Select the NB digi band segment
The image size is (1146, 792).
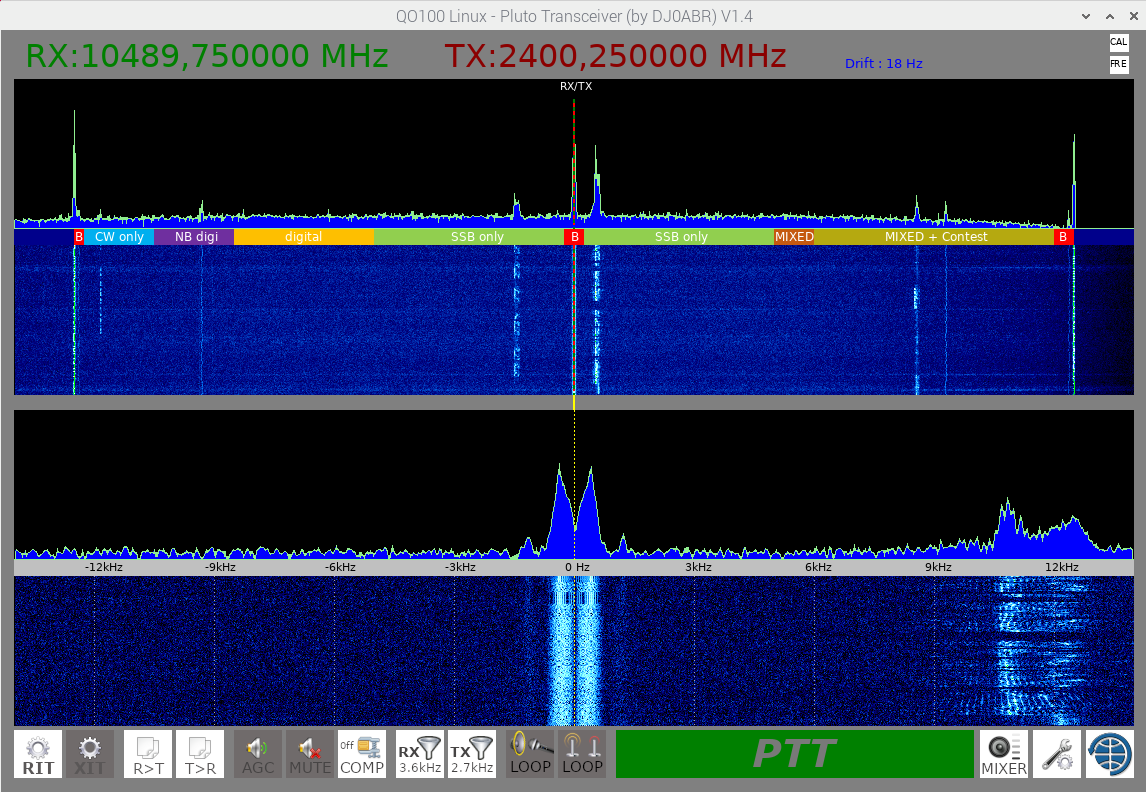(x=196, y=237)
